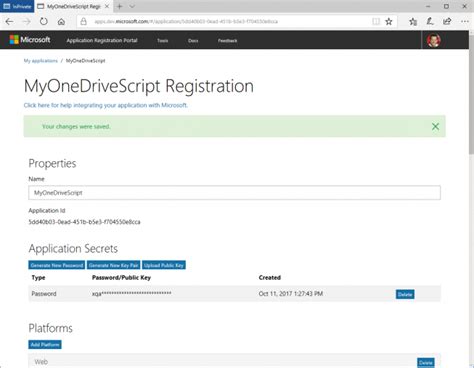Click the page vertical scrollbar
Screen dimensions: 474x368
point(471,199)
